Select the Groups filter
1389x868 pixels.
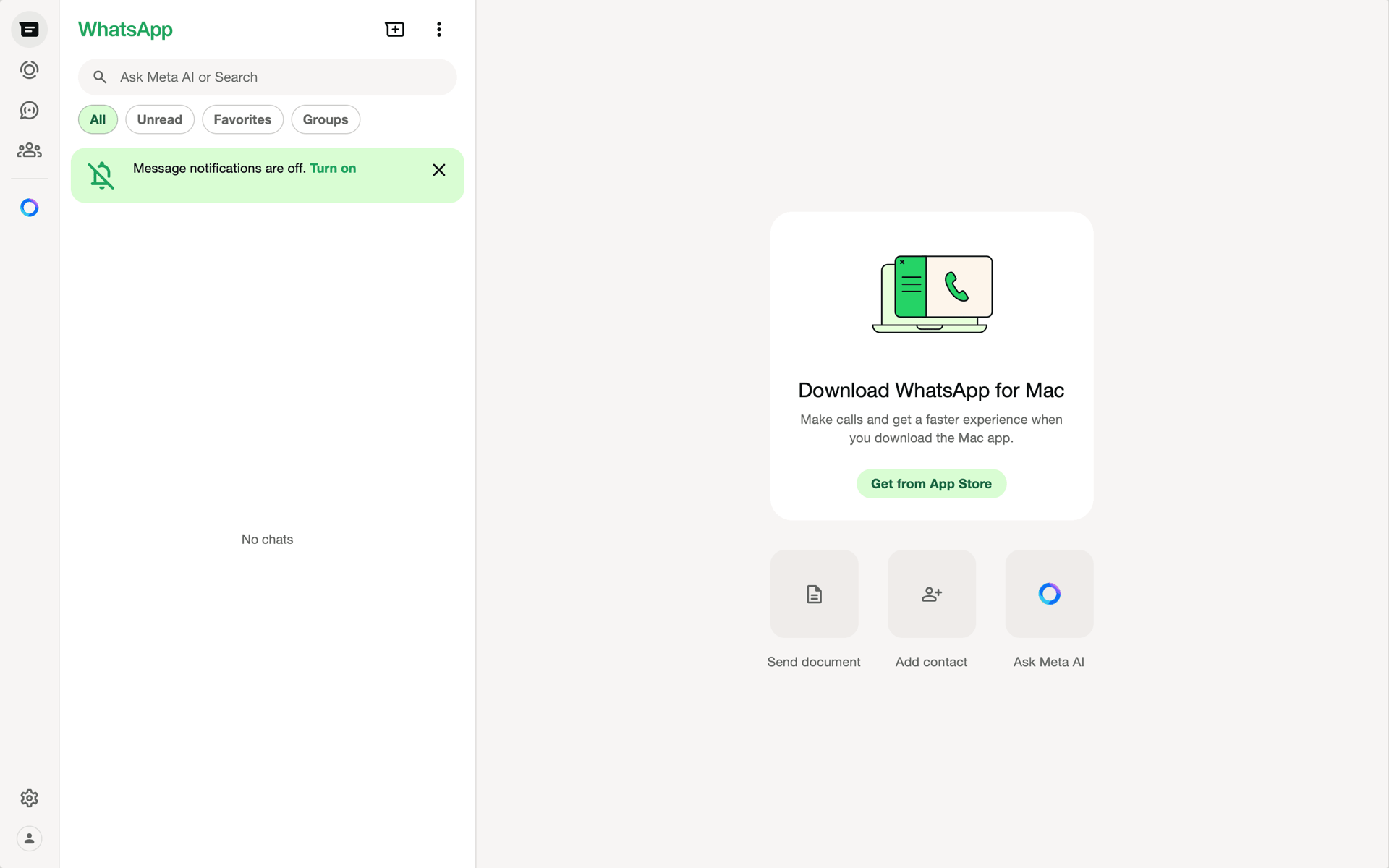click(326, 119)
